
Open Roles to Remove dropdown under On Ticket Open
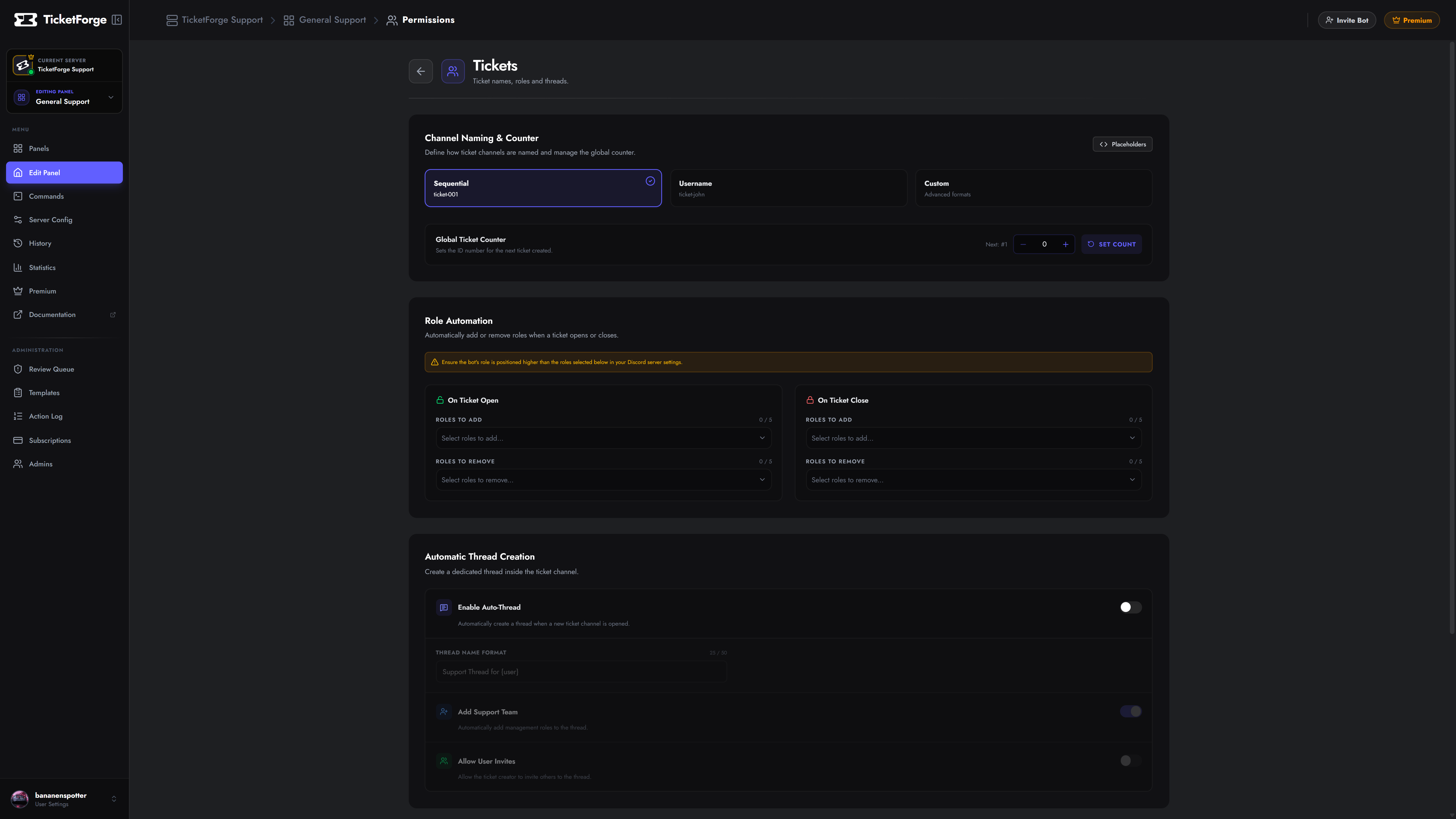tap(603, 480)
